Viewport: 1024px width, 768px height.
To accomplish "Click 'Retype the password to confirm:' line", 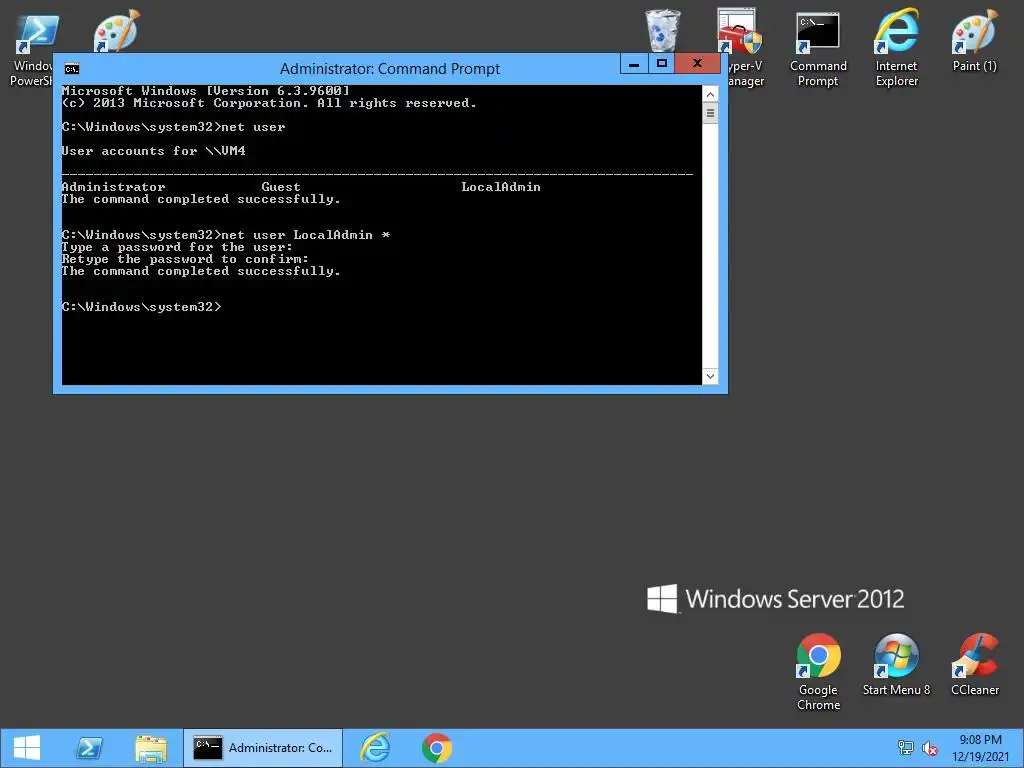I will click(x=185, y=259).
